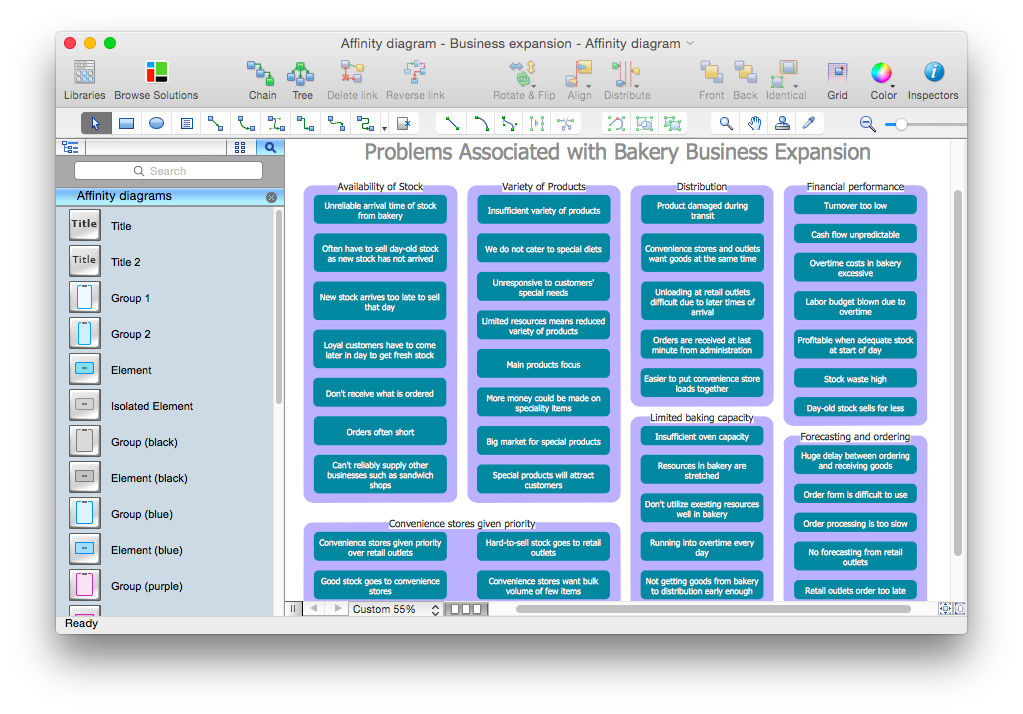Select the zoom magnifier tool
The image size is (1023, 714).
tap(725, 123)
